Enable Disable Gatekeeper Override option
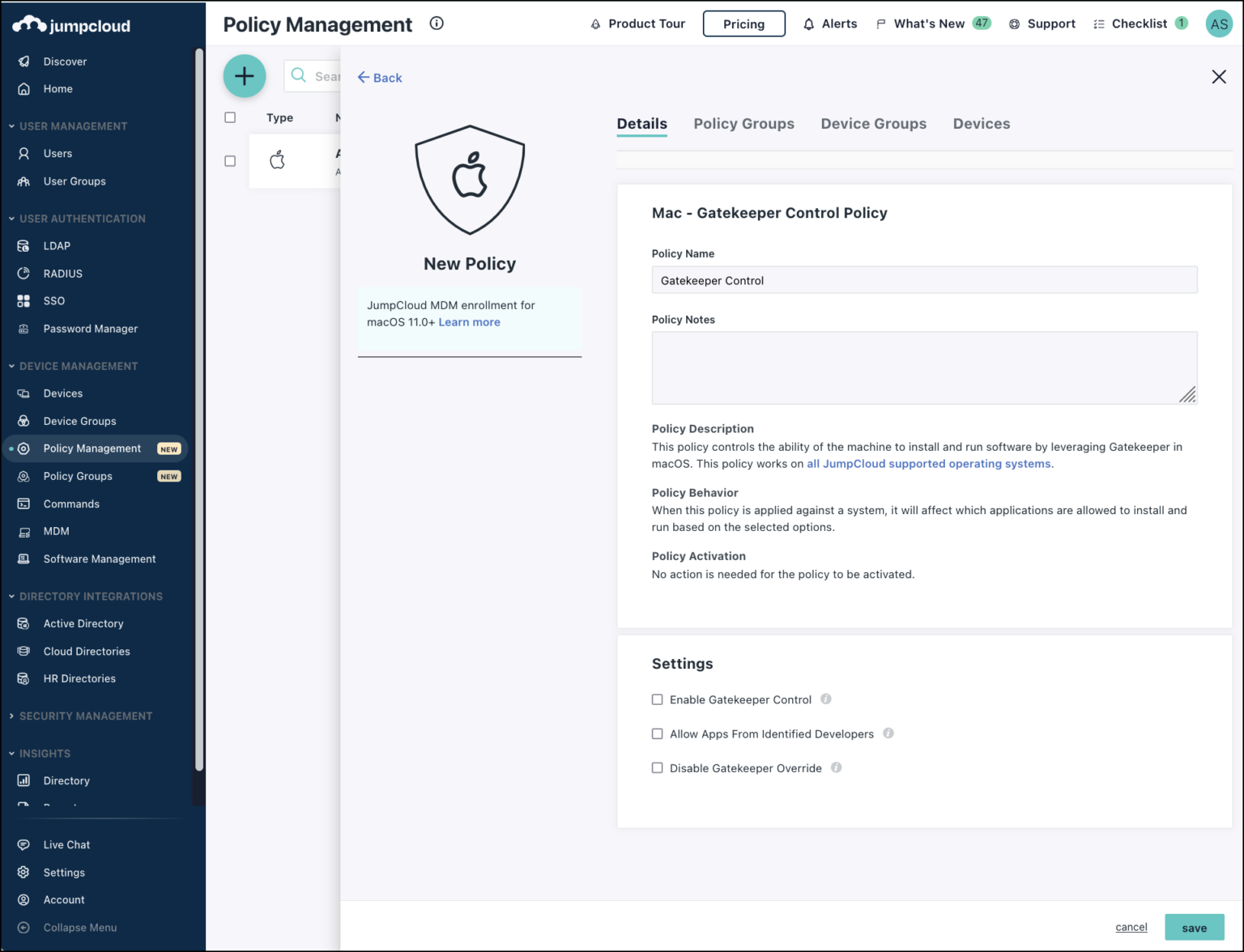Screen dimensions: 1244x952 (657, 767)
